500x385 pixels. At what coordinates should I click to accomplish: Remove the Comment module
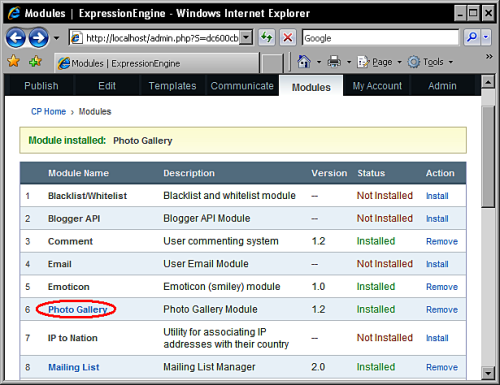click(x=442, y=241)
